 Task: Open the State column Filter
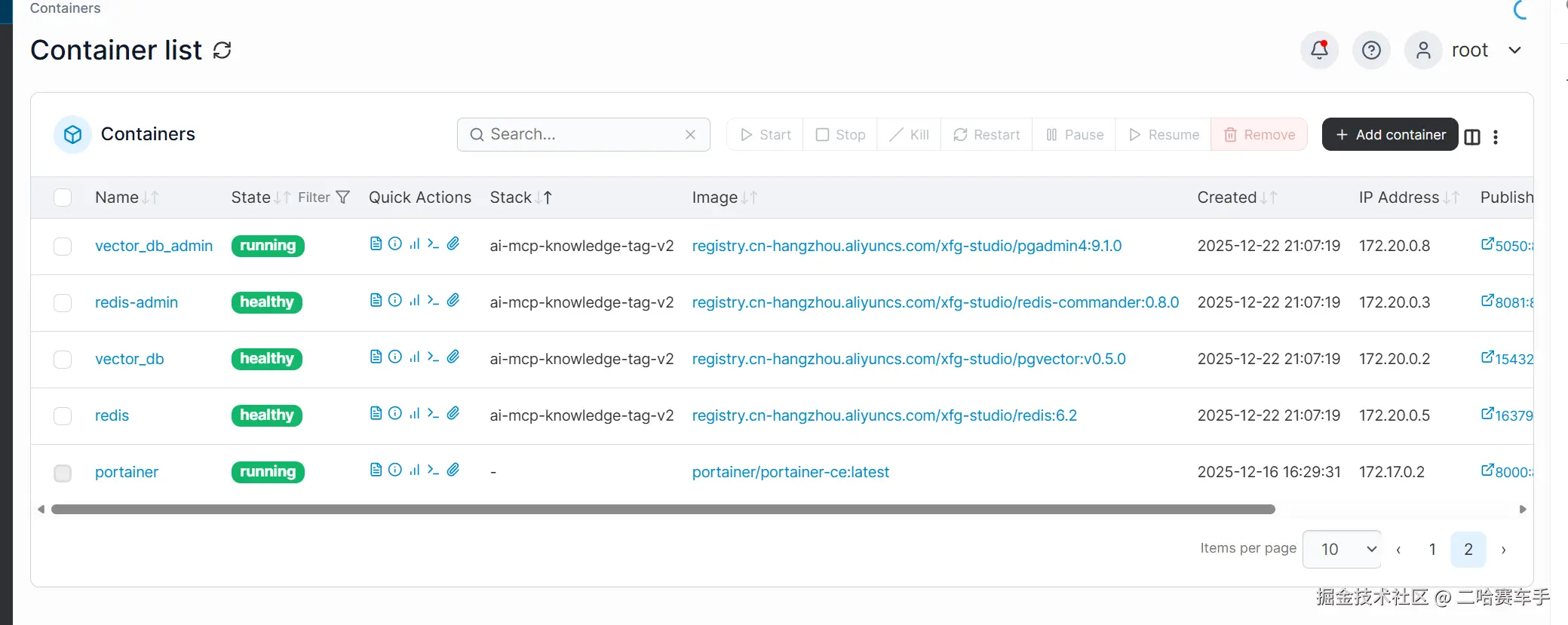click(324, 198)
